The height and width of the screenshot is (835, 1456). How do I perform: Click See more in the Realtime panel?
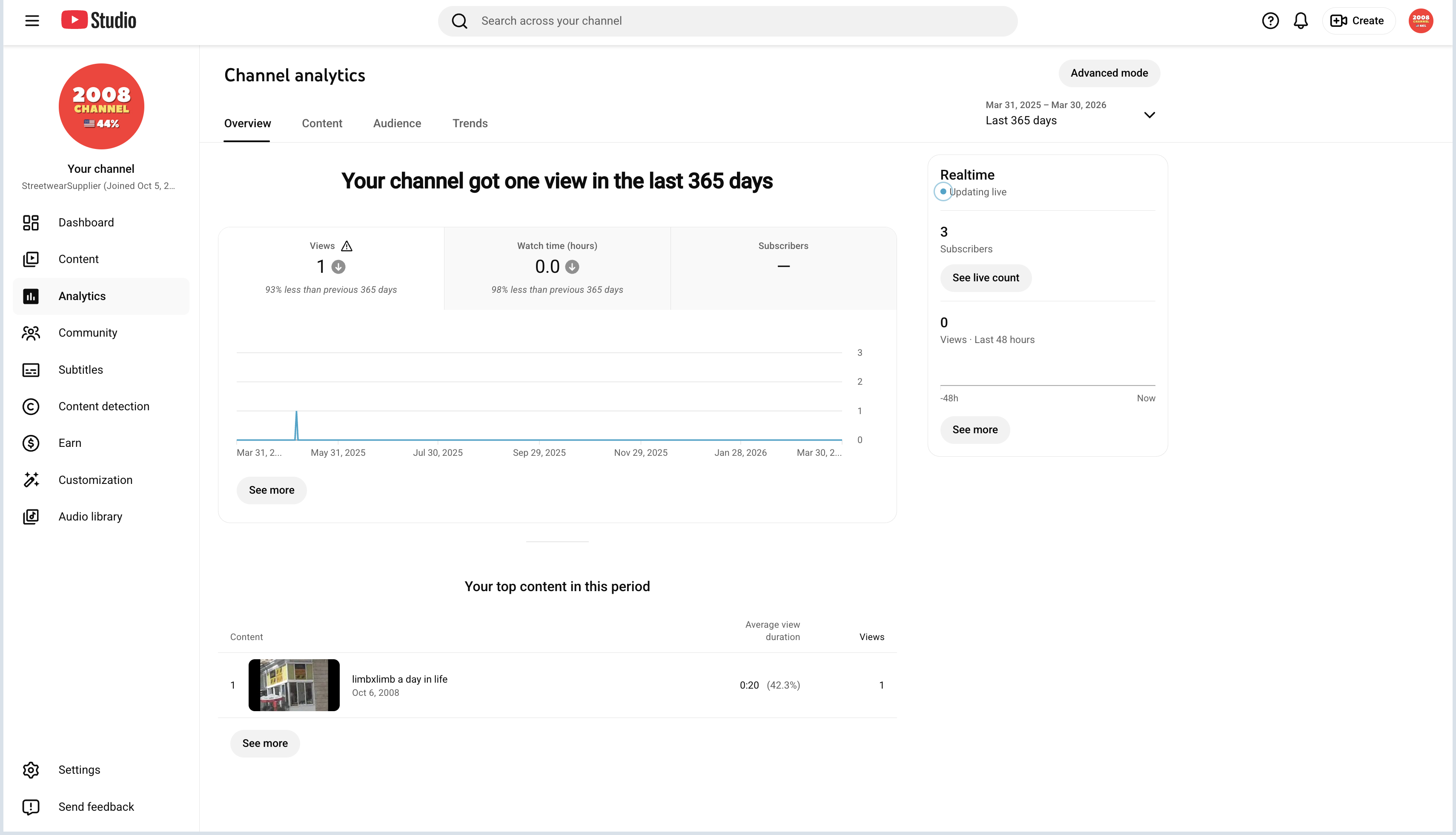(x=974, y=430)
